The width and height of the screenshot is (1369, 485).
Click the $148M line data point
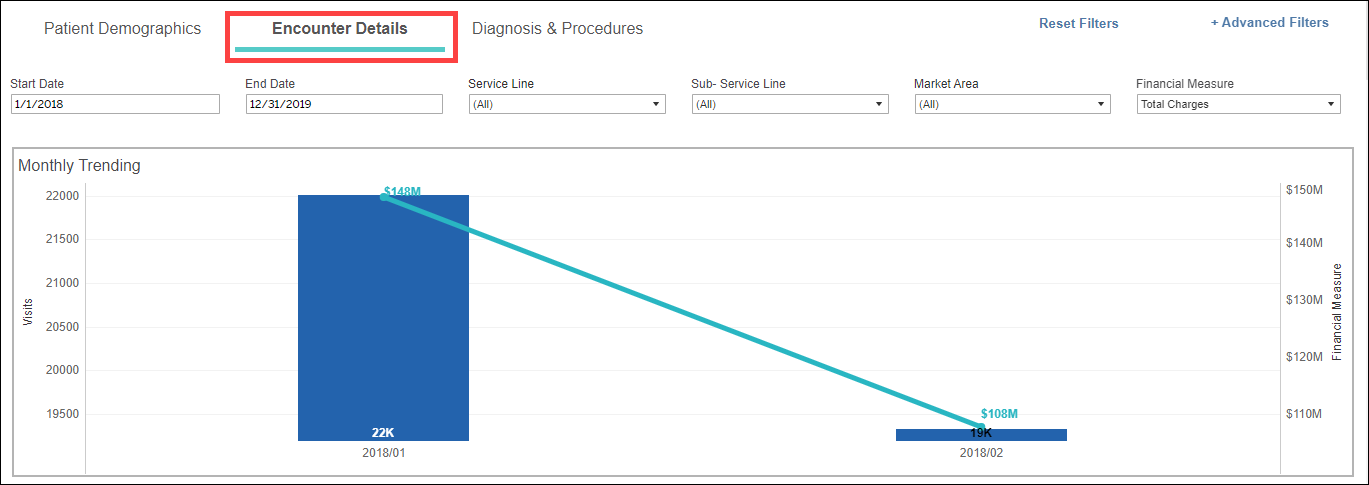click(x=384, y=197)
